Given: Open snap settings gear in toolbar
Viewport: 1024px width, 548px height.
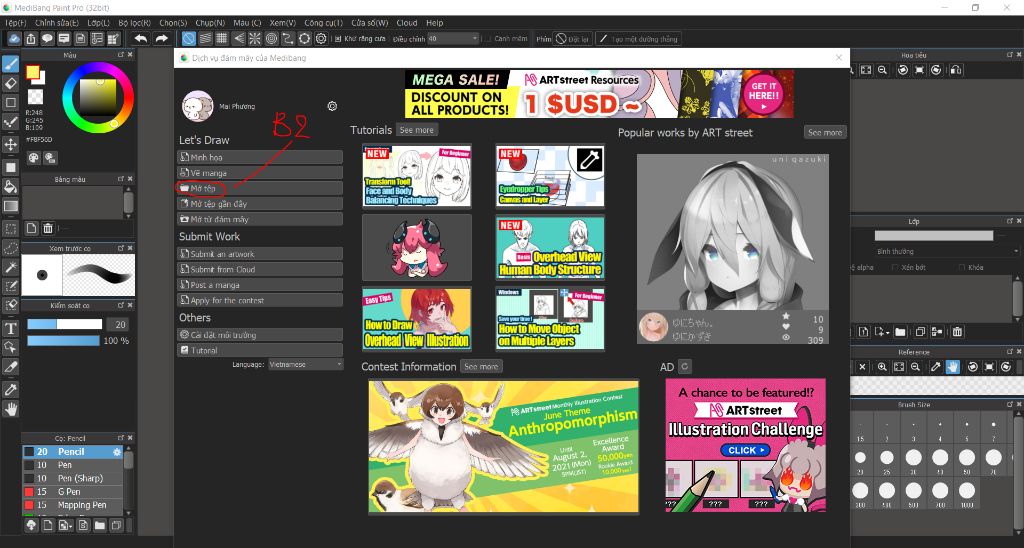Looking at the screenshot, I should point(321,39).
